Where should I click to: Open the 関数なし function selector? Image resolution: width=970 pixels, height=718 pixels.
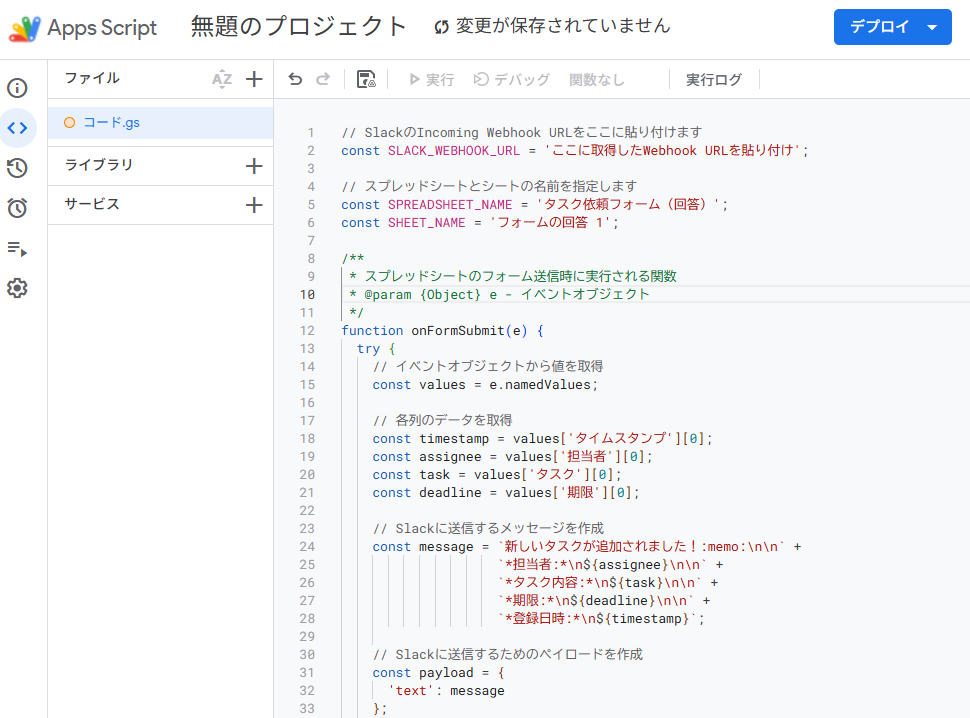[x=597, y=80]
